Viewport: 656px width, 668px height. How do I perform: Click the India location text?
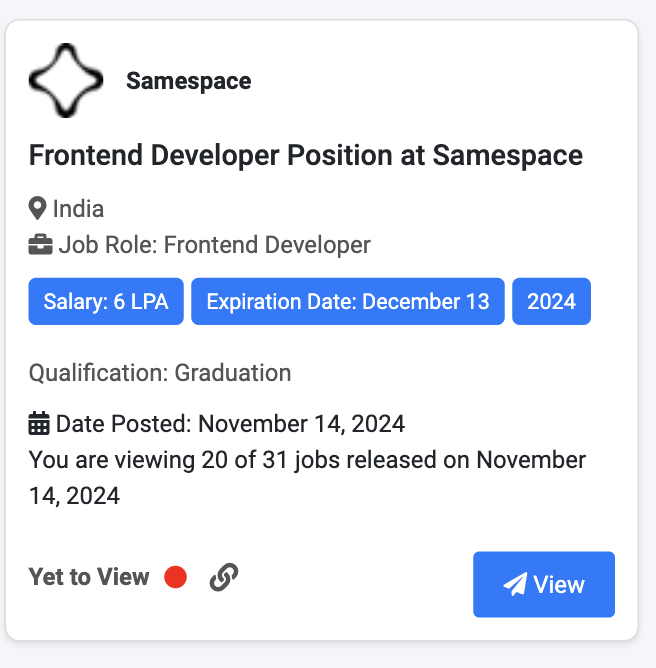78,209
